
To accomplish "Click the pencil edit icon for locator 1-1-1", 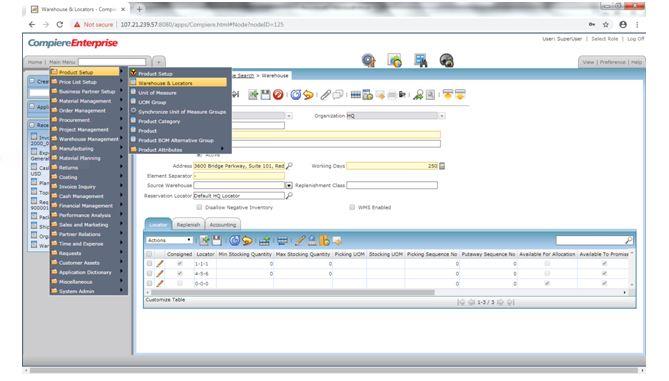I will pyautogui.click(x=160, y=264).
